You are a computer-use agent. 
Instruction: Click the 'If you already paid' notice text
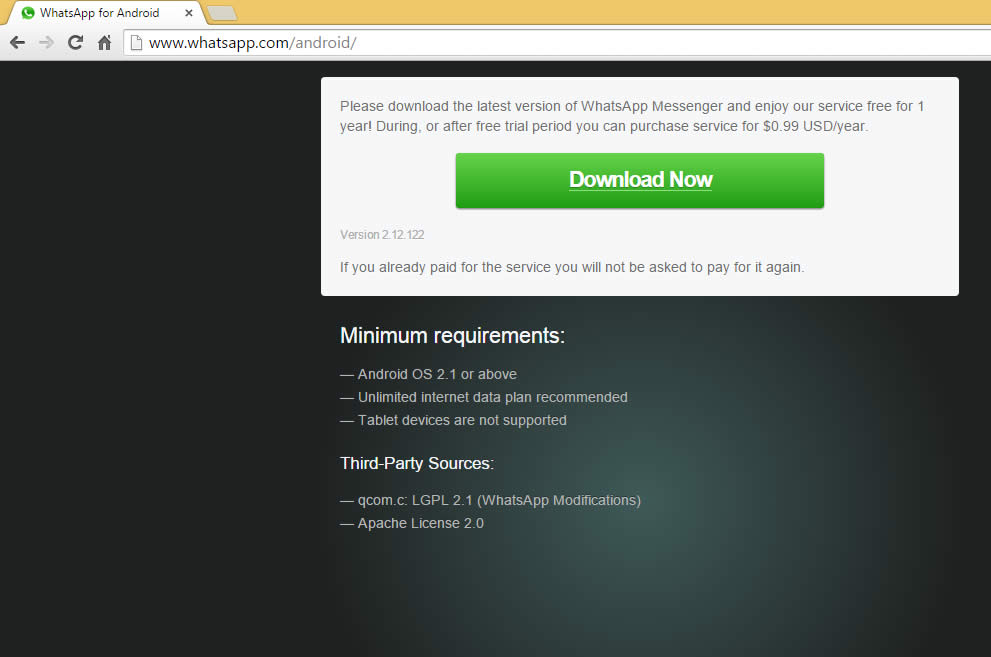(572, 267)
